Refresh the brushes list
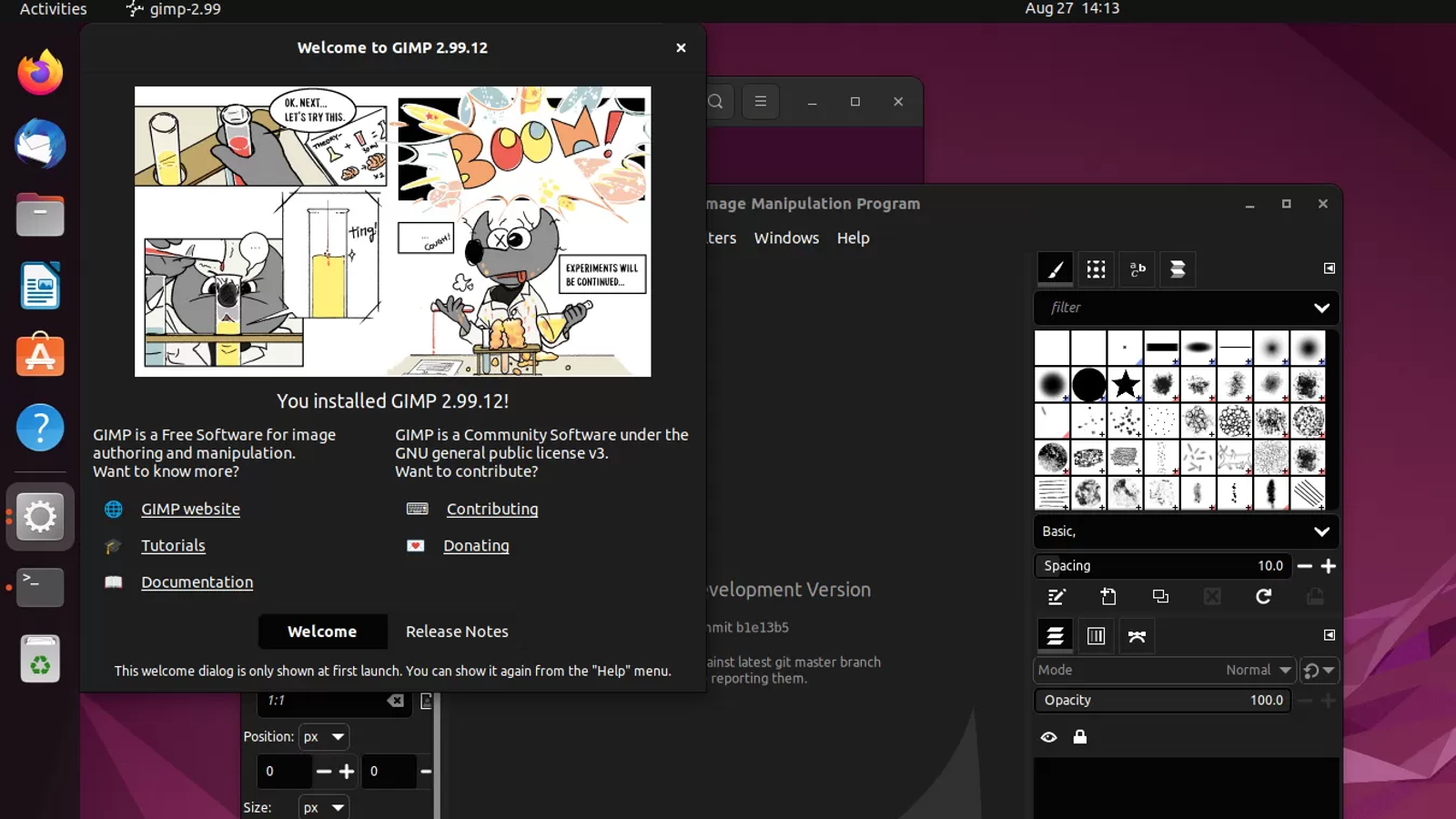 pyautogui.click(x=1263, y=597)
